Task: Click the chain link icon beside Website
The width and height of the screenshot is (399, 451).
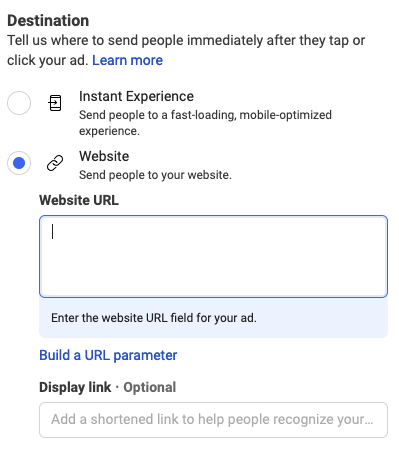Action: [55, 163]
